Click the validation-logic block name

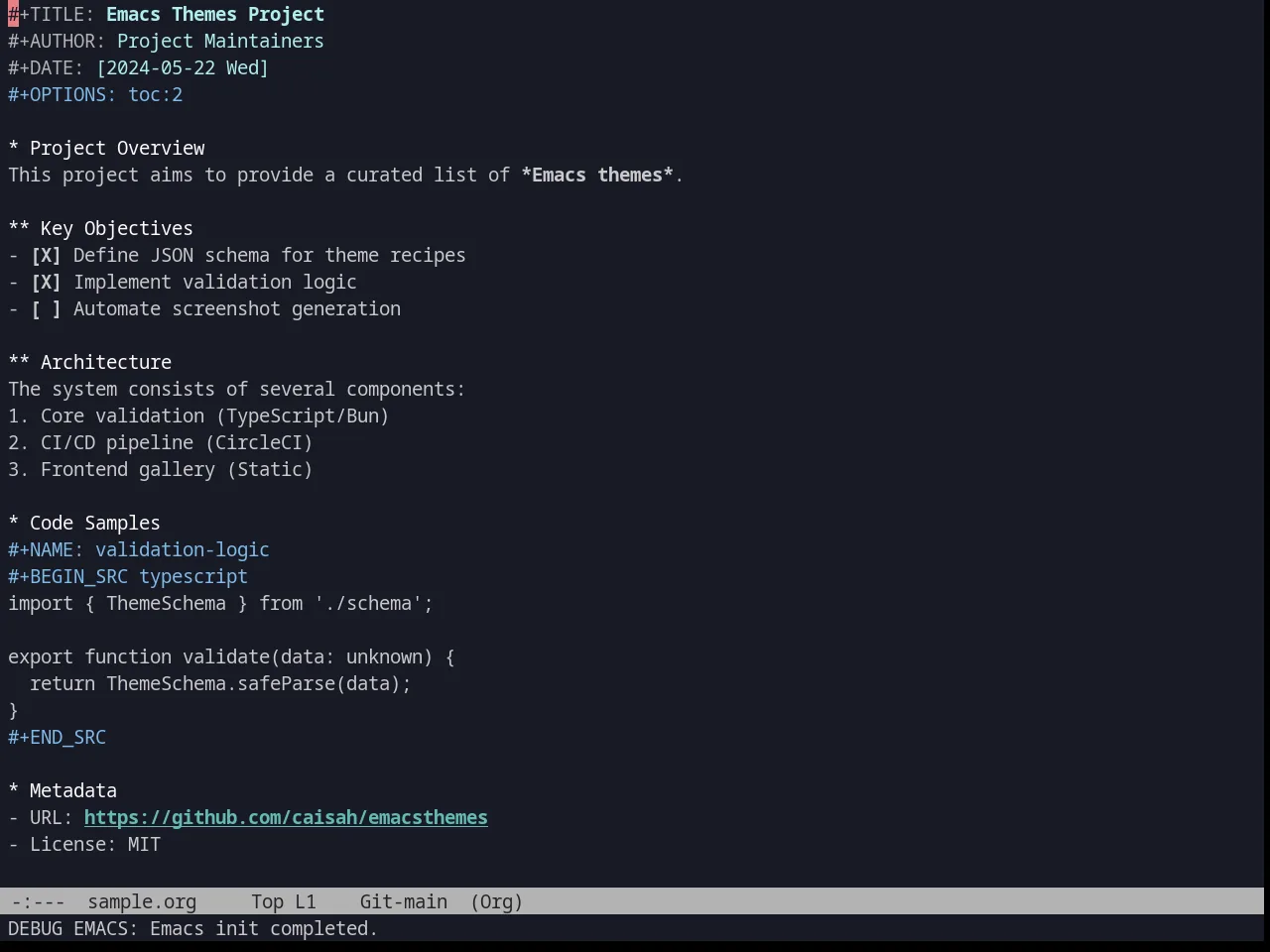tap(183, 549)
